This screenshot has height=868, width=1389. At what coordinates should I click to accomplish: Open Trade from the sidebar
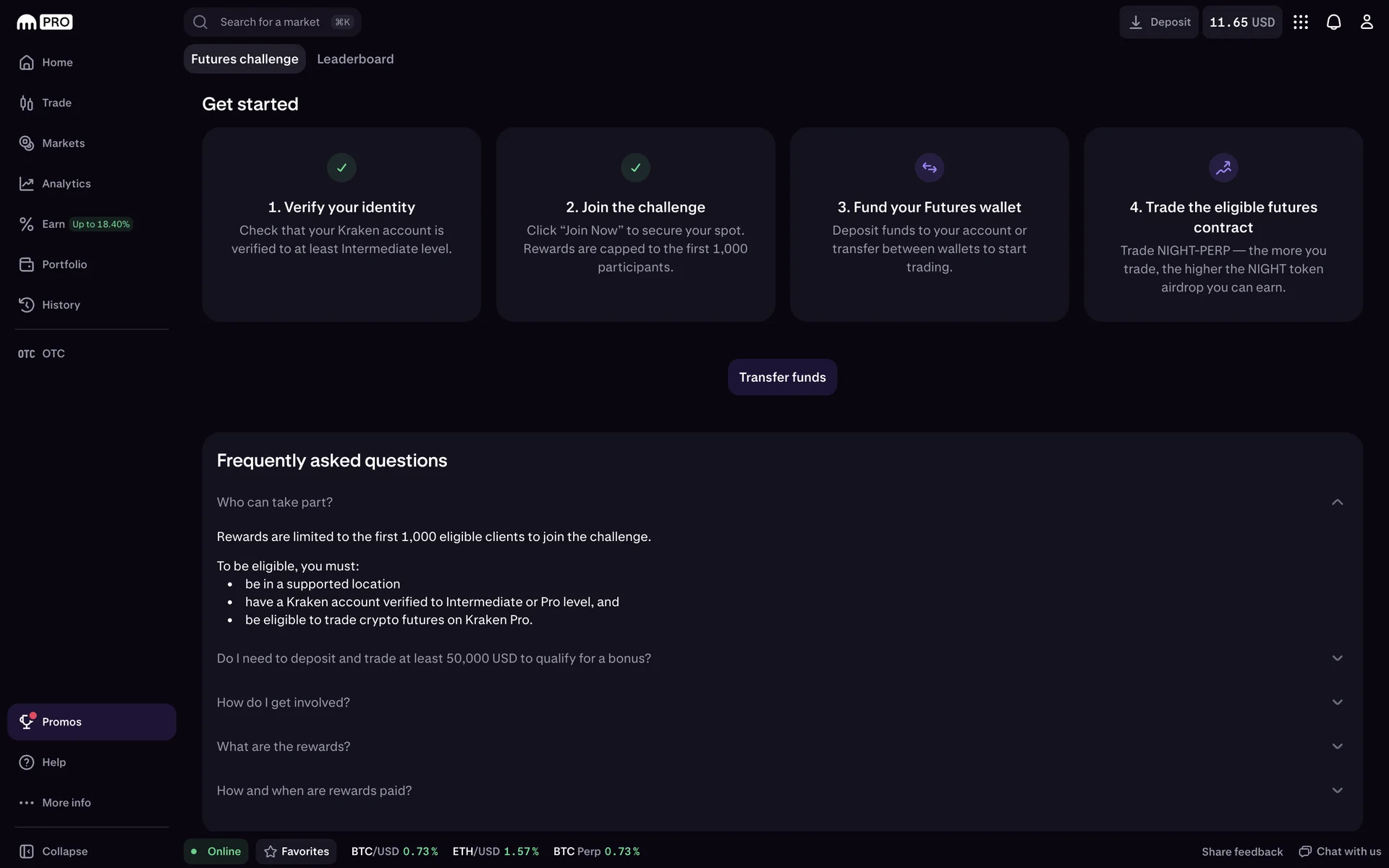(56, 103)
